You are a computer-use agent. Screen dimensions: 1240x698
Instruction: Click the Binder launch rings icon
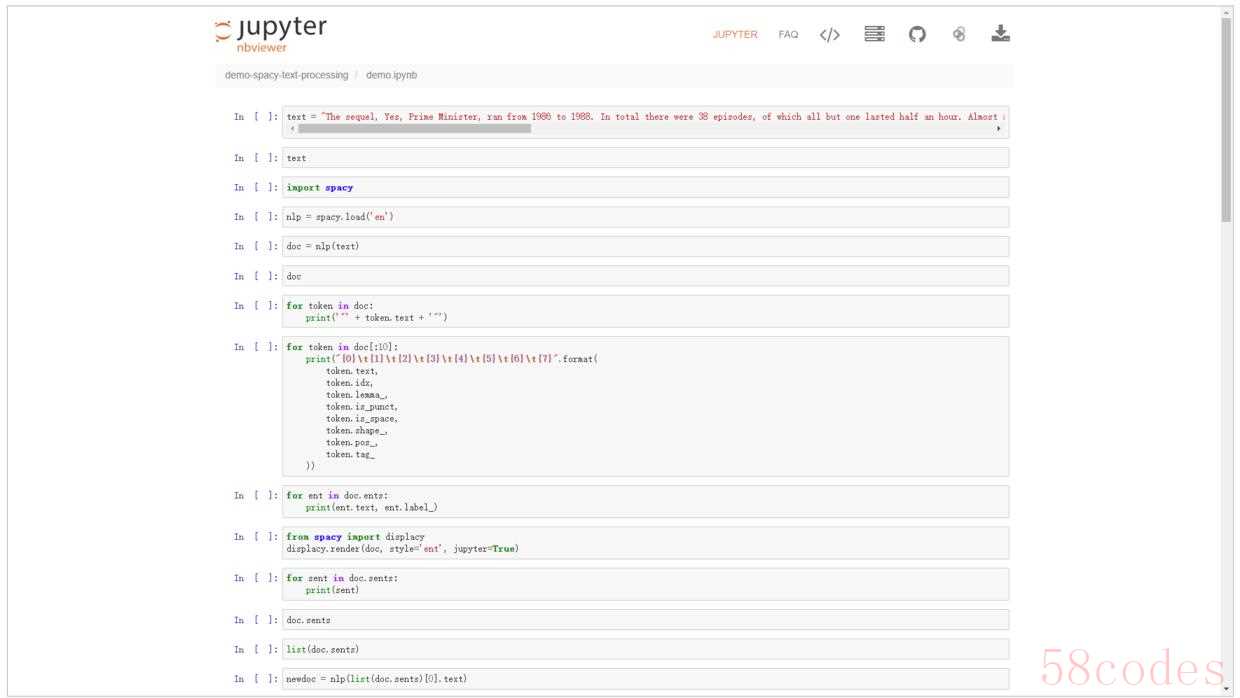tap(959, 34)
